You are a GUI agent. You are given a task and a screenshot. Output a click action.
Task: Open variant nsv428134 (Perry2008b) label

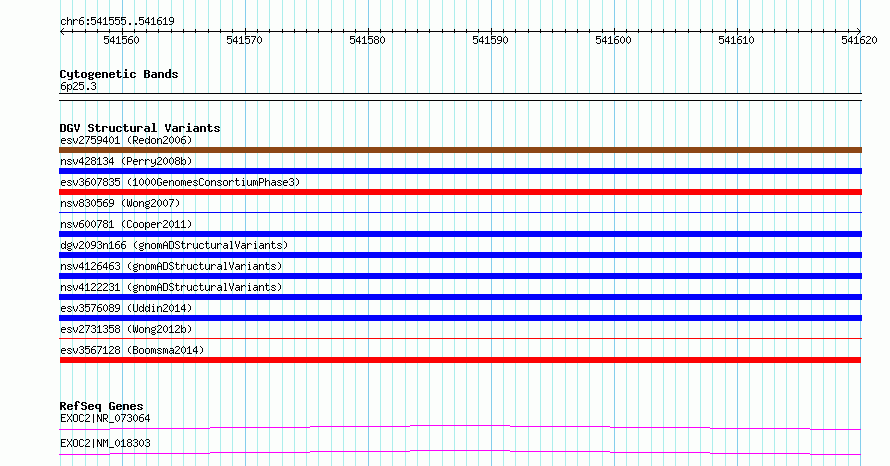[x=126, y=161]
